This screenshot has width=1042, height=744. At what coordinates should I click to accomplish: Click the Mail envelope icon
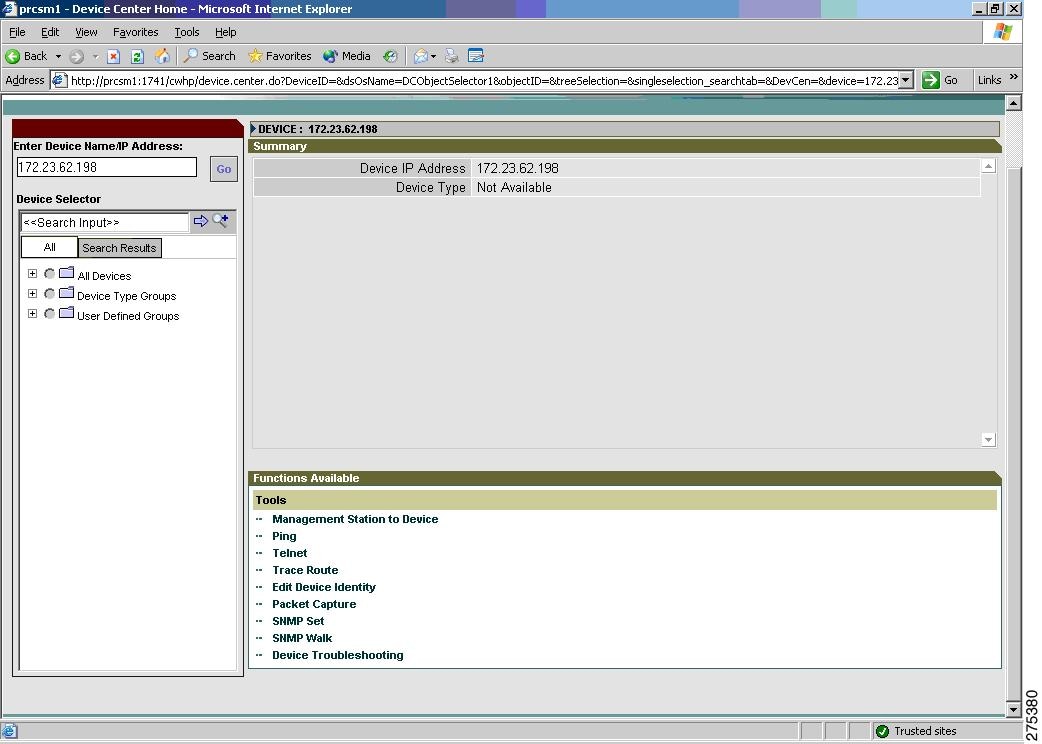(x=421, y=56)
